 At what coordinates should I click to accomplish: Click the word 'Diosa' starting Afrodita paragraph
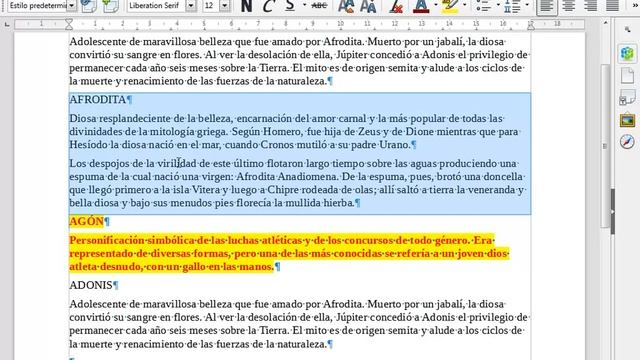coord(83,118)
